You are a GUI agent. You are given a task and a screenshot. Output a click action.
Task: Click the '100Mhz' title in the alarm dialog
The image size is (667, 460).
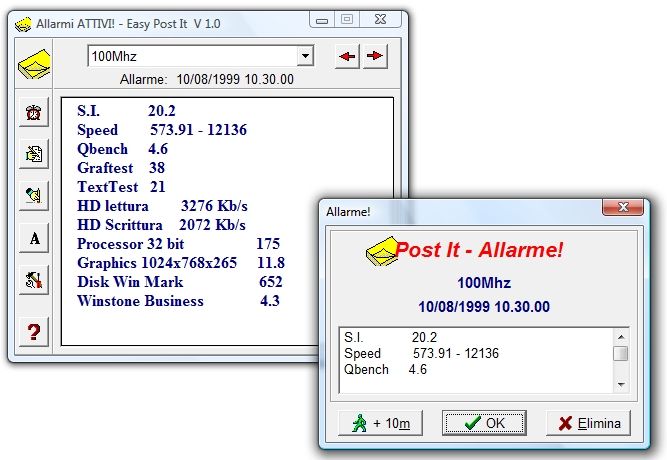(x=484, y=283)
